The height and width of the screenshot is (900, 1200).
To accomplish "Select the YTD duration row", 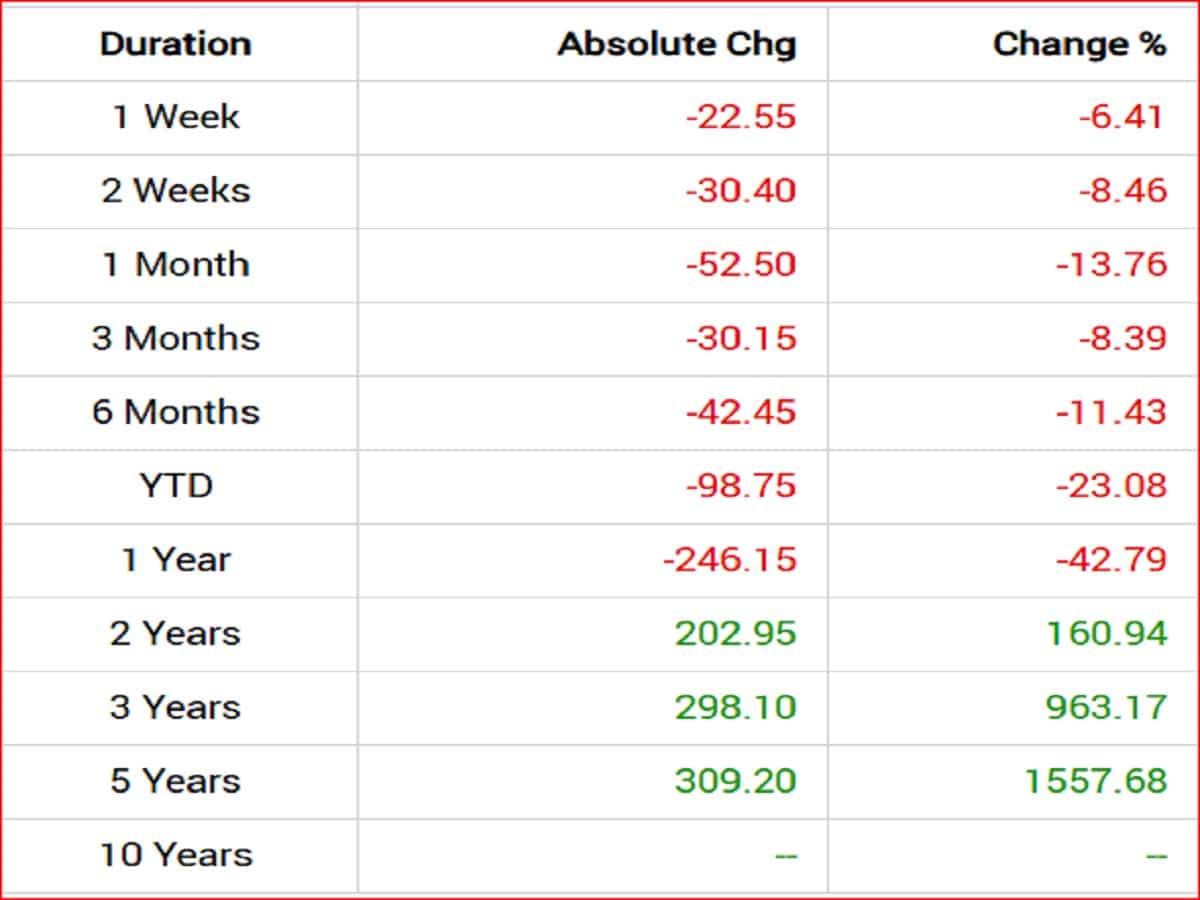I will tap(176, 486).
